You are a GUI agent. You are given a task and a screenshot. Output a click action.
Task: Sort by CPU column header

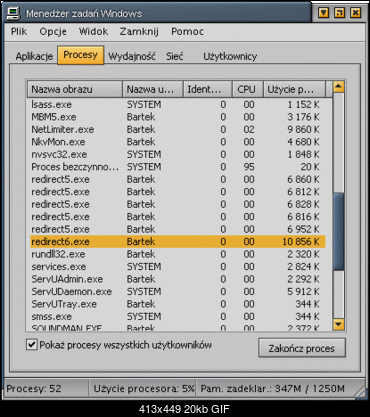248,89
